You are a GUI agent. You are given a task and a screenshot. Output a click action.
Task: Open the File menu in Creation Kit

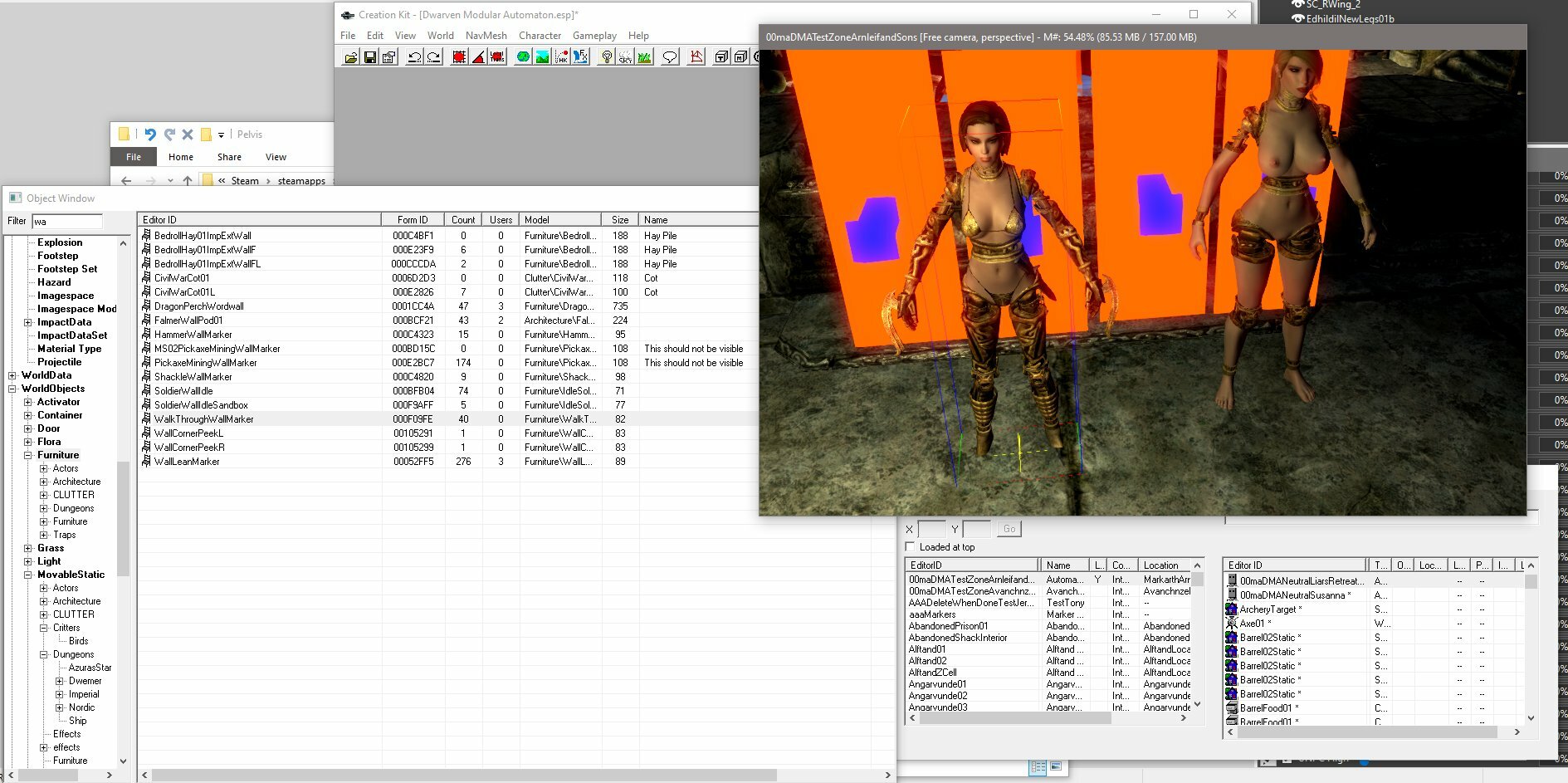(x=348, y=36)
